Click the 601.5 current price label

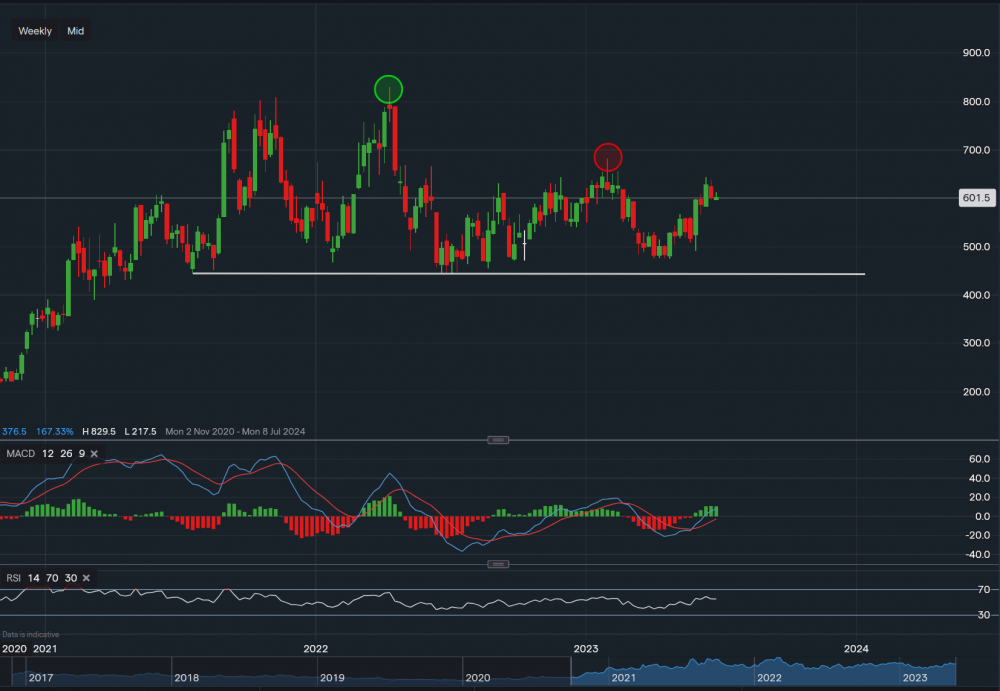[x=974, y=198]
